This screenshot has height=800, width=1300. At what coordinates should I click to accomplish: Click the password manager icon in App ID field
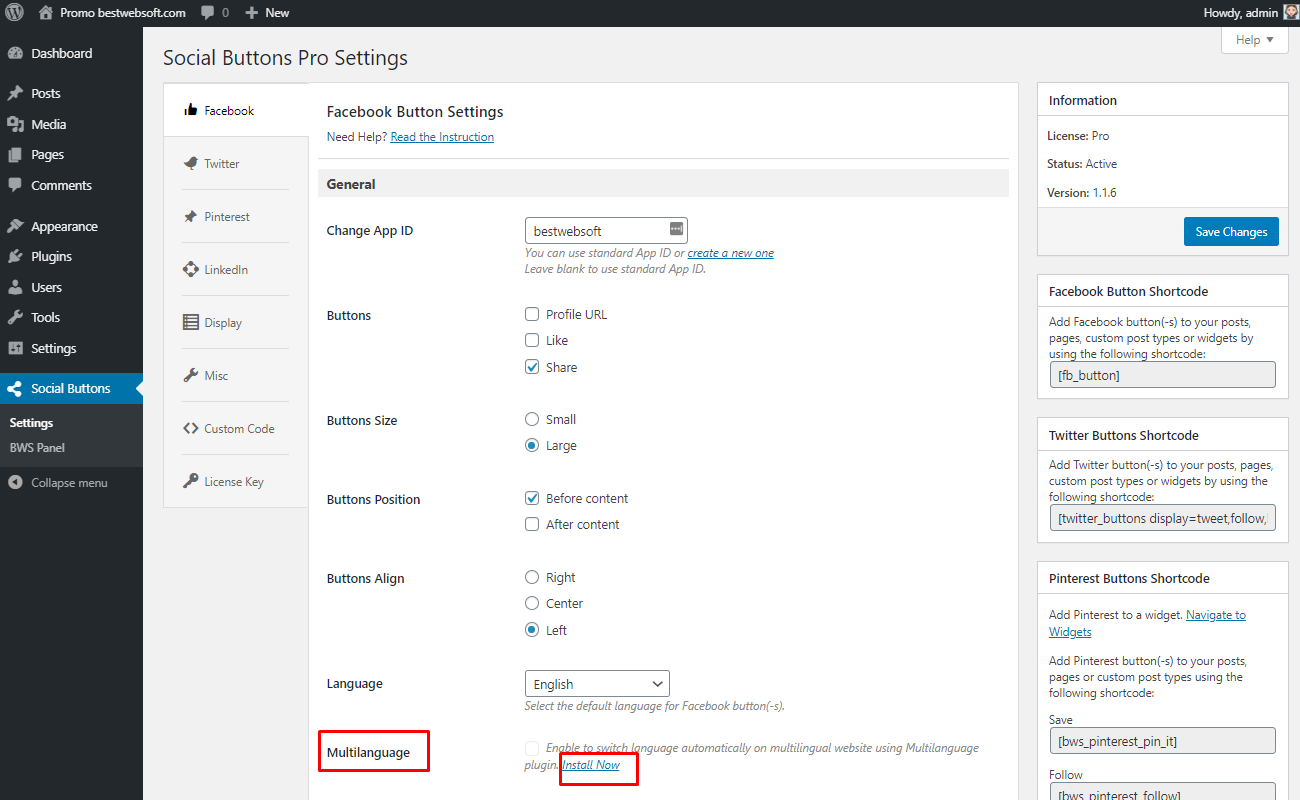[676, 230]
